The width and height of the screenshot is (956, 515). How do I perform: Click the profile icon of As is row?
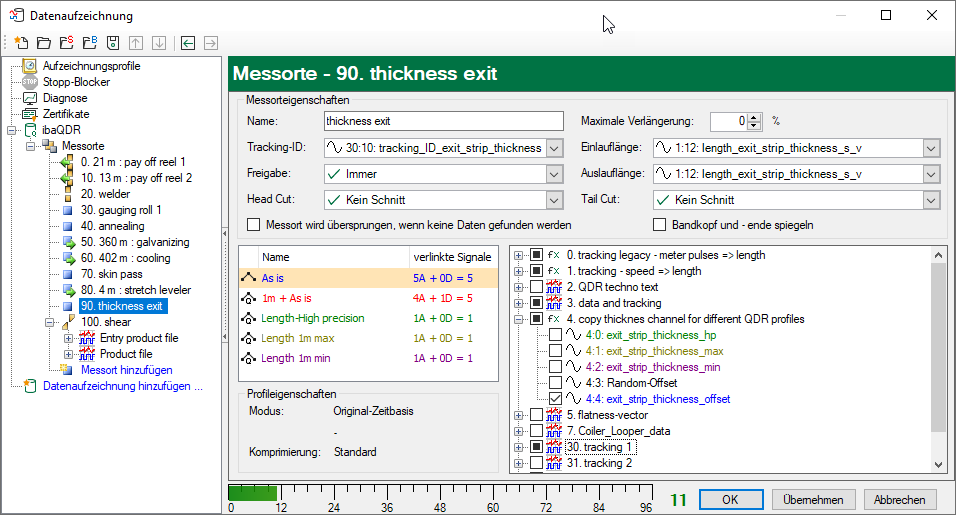pyautogui.click(x=248, y=278)
